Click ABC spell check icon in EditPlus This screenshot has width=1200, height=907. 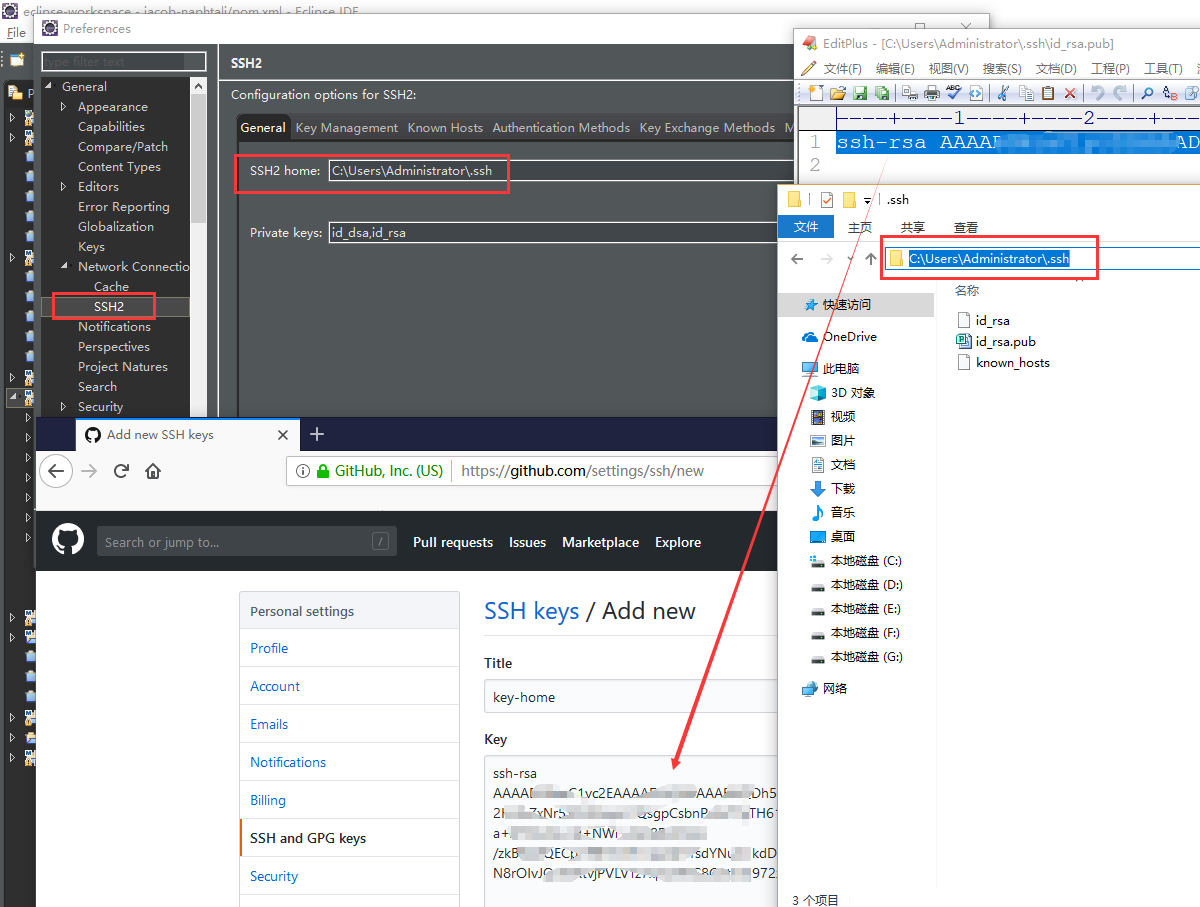pyautogui.click(x=954, y=93)
